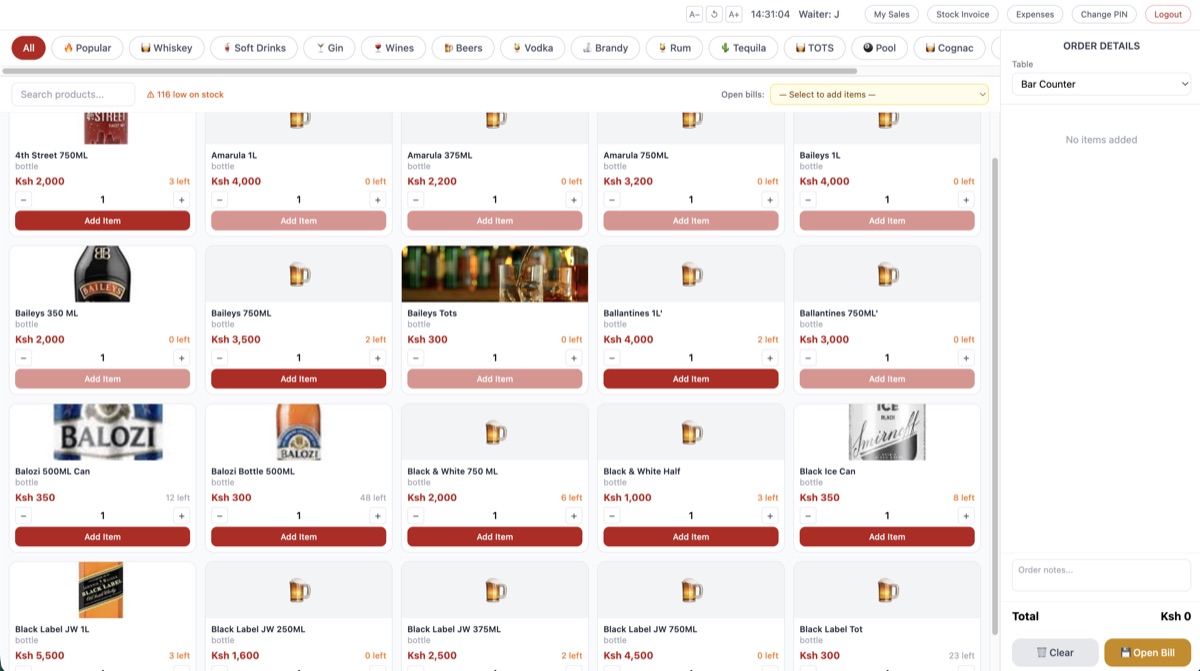Focus the Search products field
Screen dimensions: 1200x671
[x=73, y=94]
